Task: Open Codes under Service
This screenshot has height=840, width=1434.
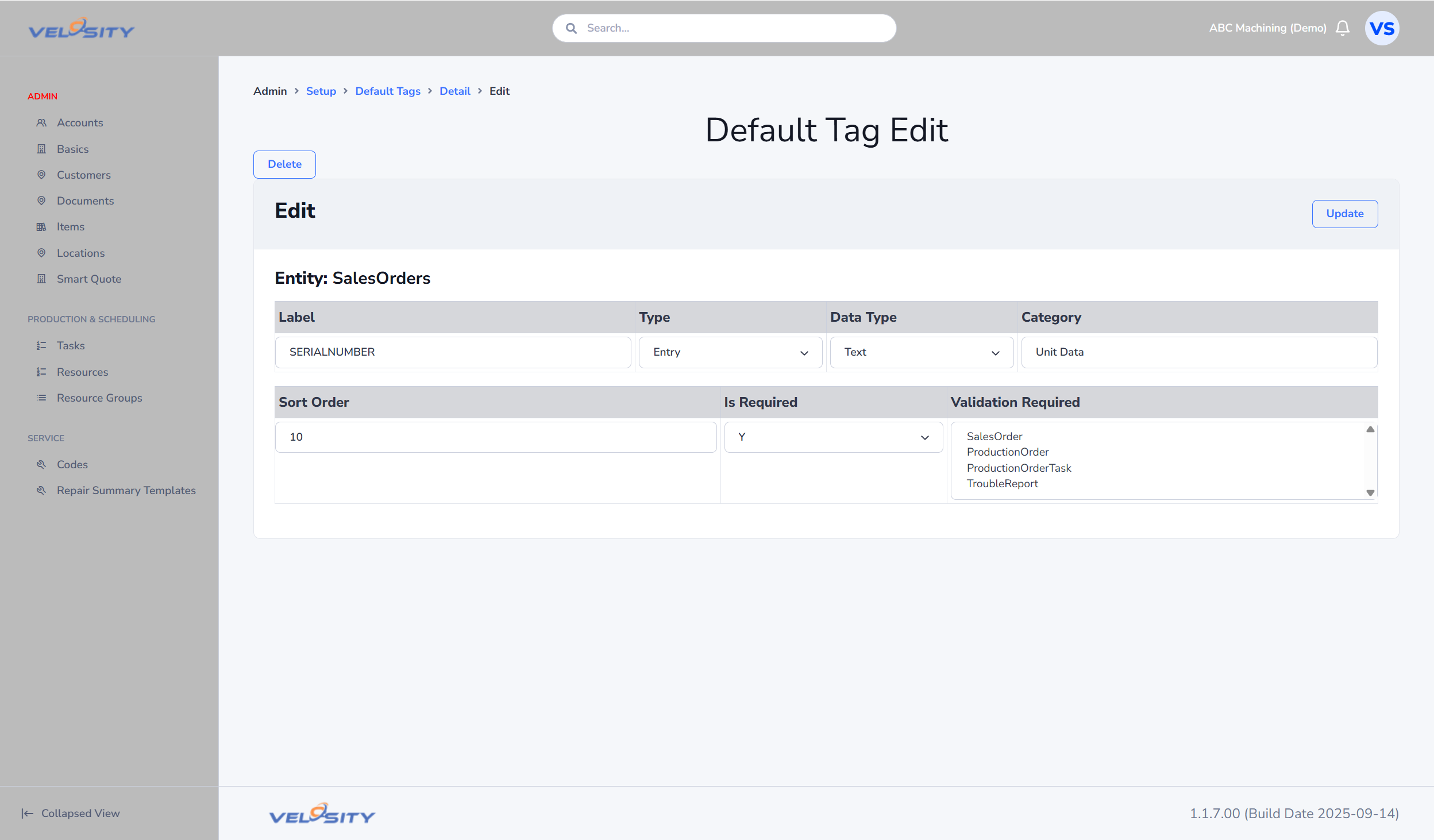Action: coord(72,464)
